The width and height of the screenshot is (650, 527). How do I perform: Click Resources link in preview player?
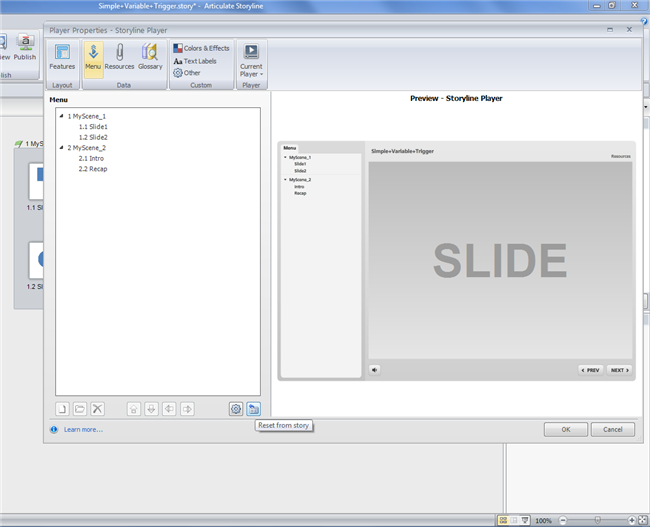click(621, 156)
